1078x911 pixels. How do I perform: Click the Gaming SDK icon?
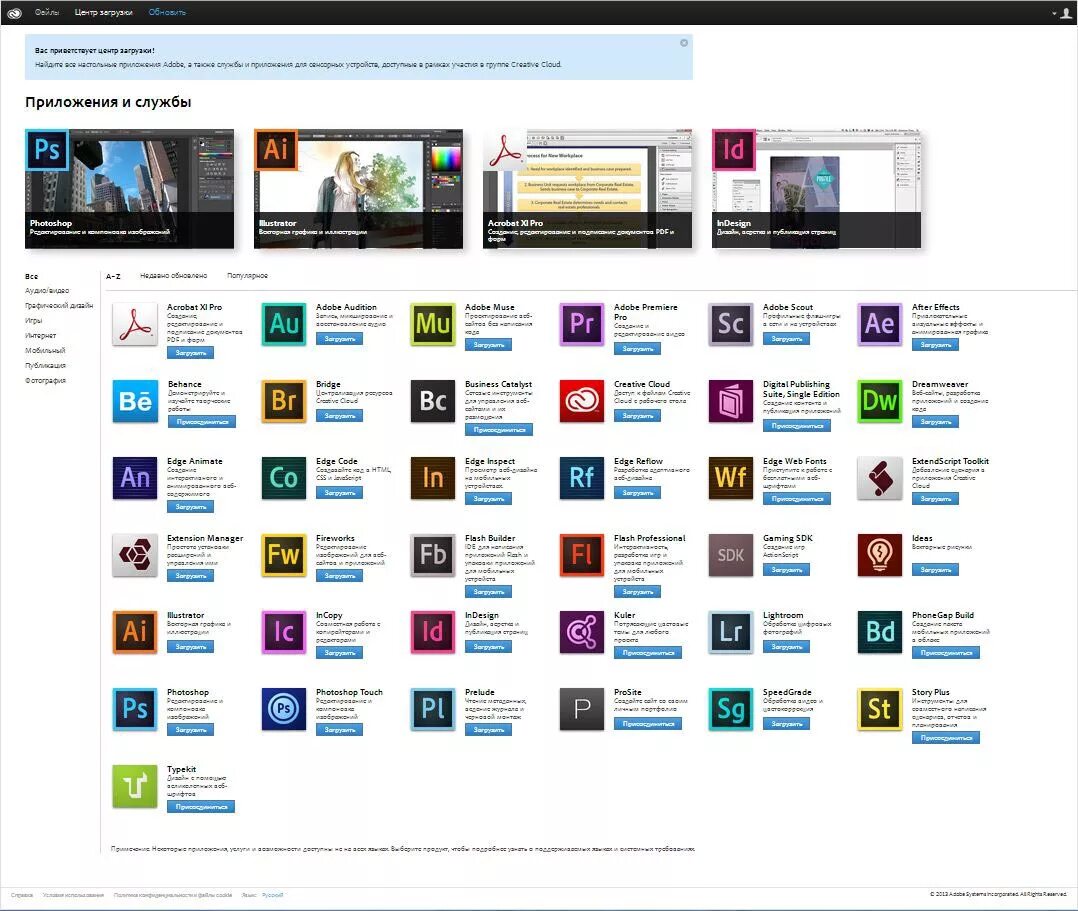[731, 555]
